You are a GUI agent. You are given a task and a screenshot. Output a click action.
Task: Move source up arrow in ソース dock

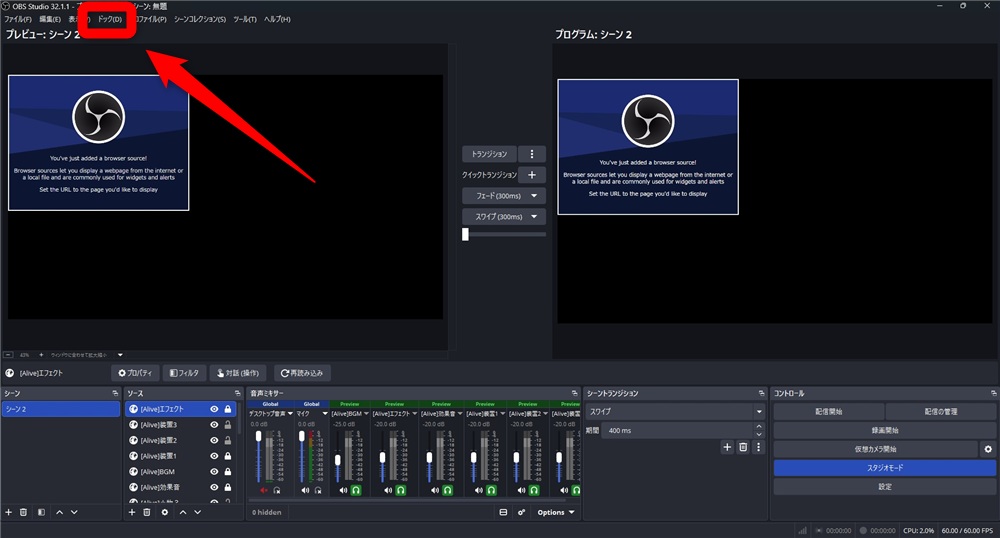click(x=182, y=512)
